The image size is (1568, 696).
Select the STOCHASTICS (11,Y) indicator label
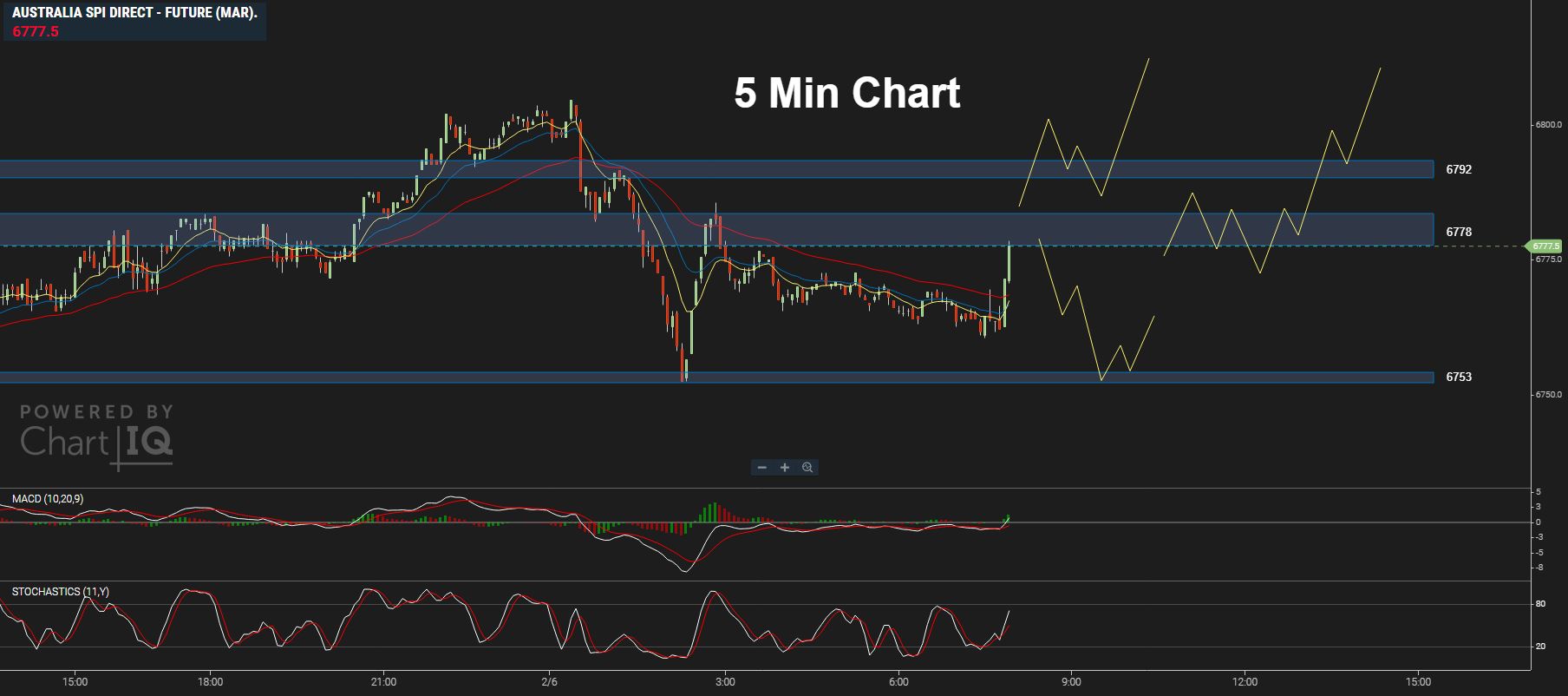61,592
